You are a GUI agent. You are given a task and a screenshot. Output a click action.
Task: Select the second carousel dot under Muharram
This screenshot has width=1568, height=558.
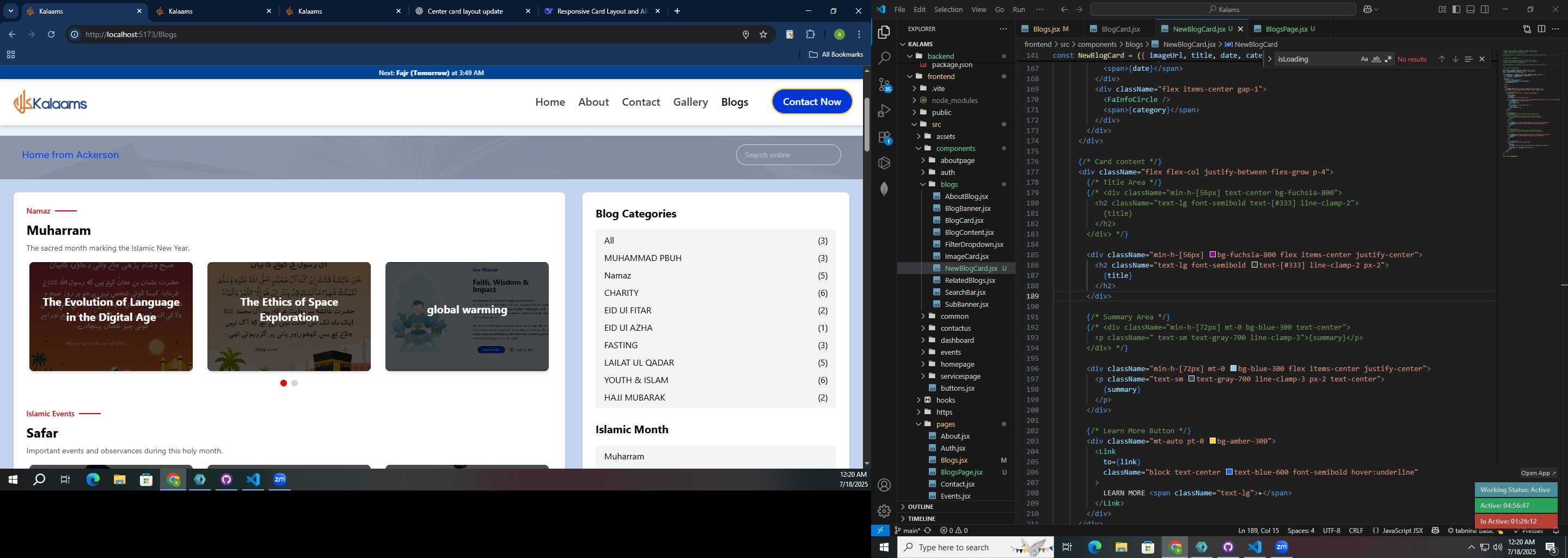click(295, 383)
